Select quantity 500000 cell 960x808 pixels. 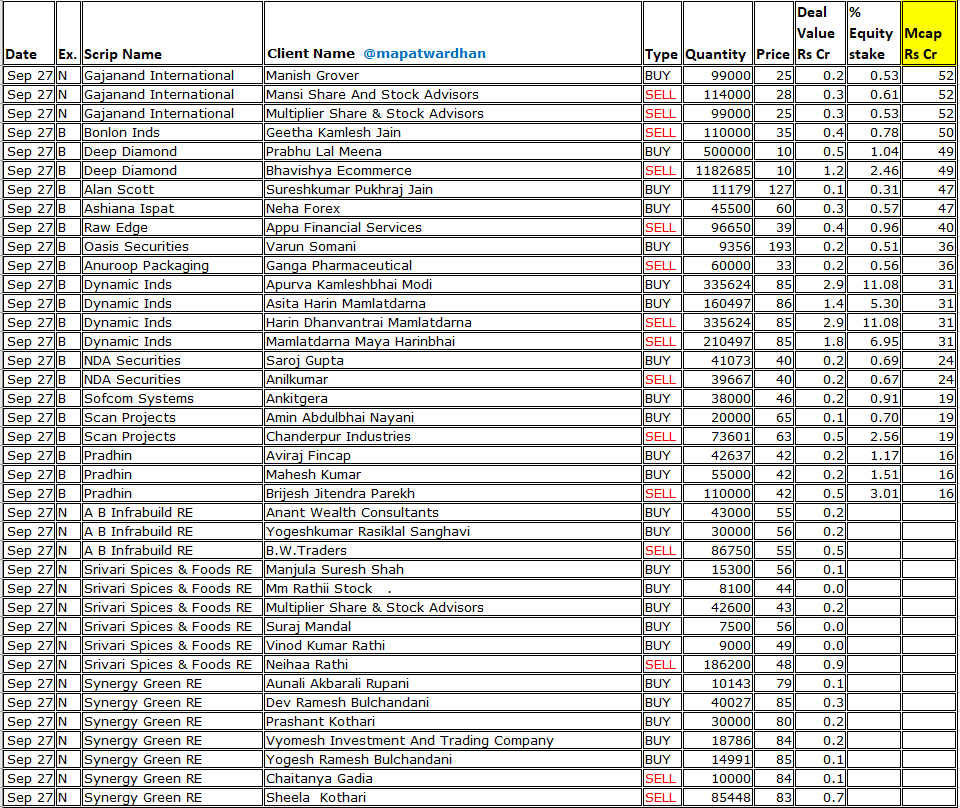[x=718, y=151]
